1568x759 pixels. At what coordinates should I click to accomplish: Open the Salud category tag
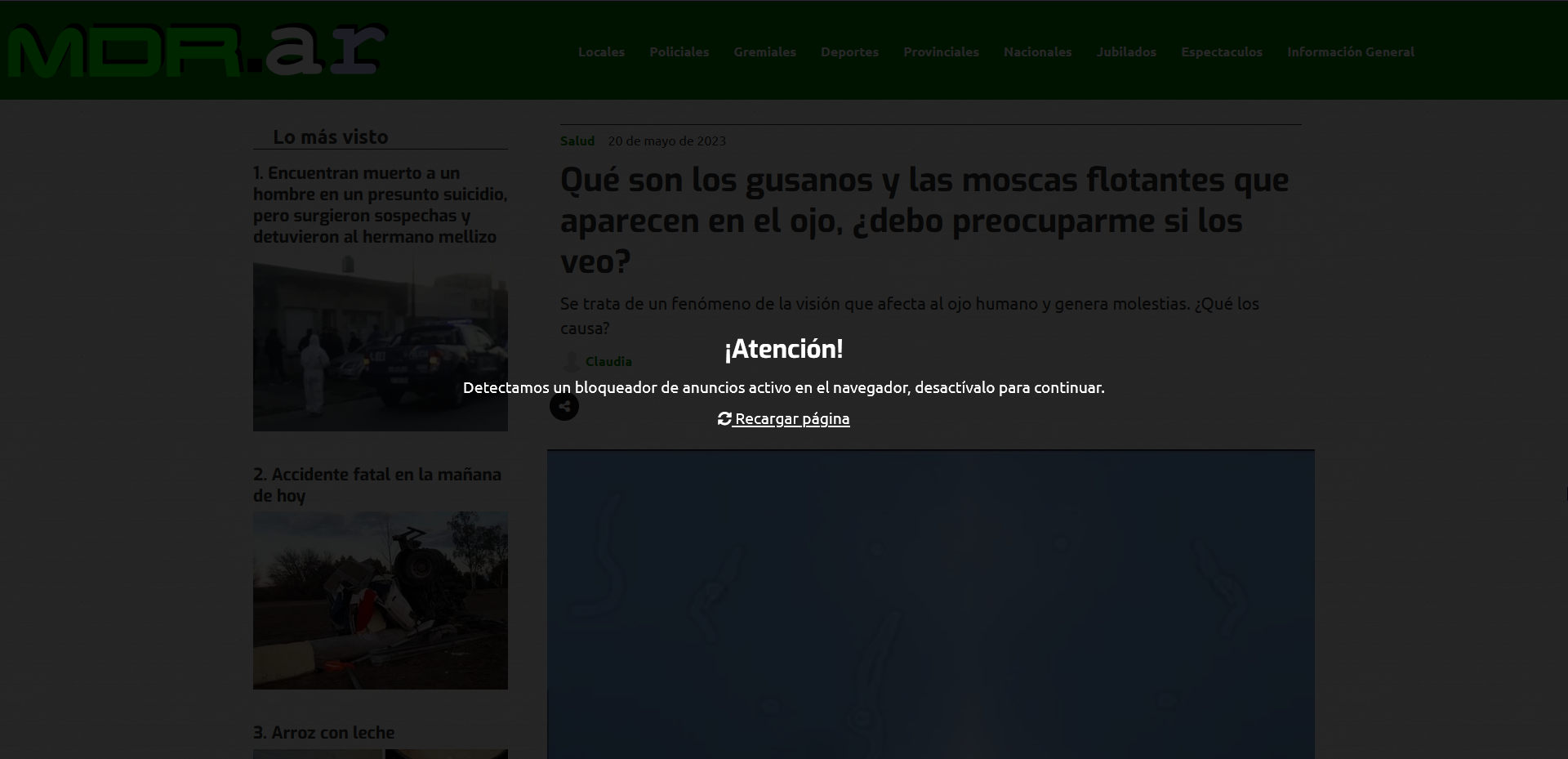[577, 141]
